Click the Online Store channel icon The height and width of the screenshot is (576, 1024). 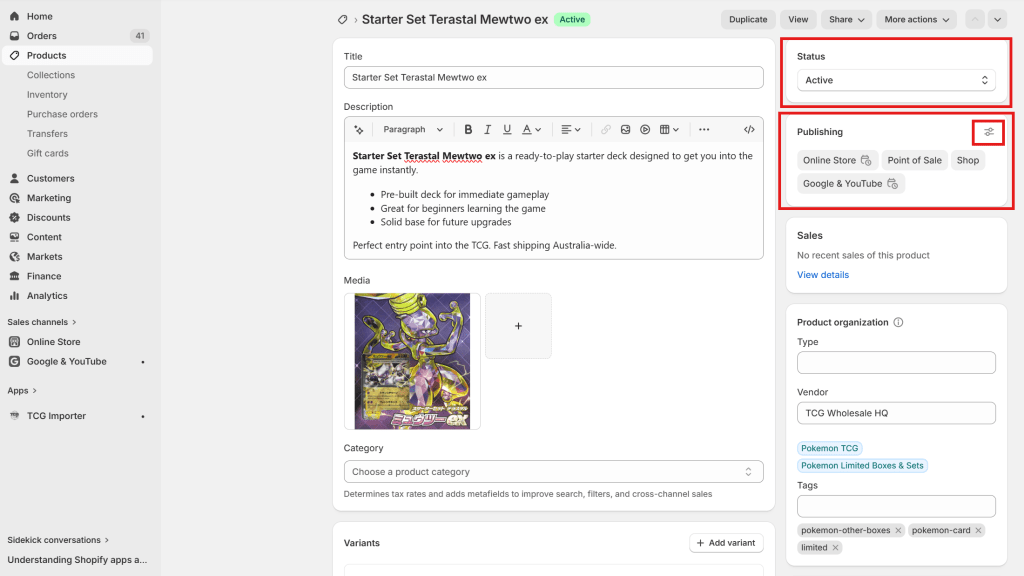(x=14, y=342)
